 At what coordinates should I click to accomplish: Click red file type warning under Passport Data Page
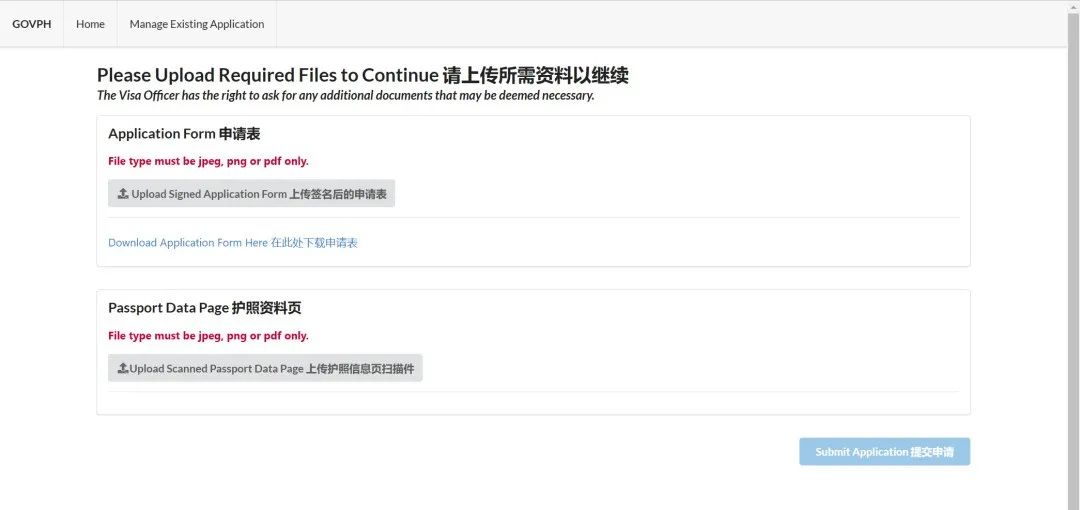tap(208, 336)
